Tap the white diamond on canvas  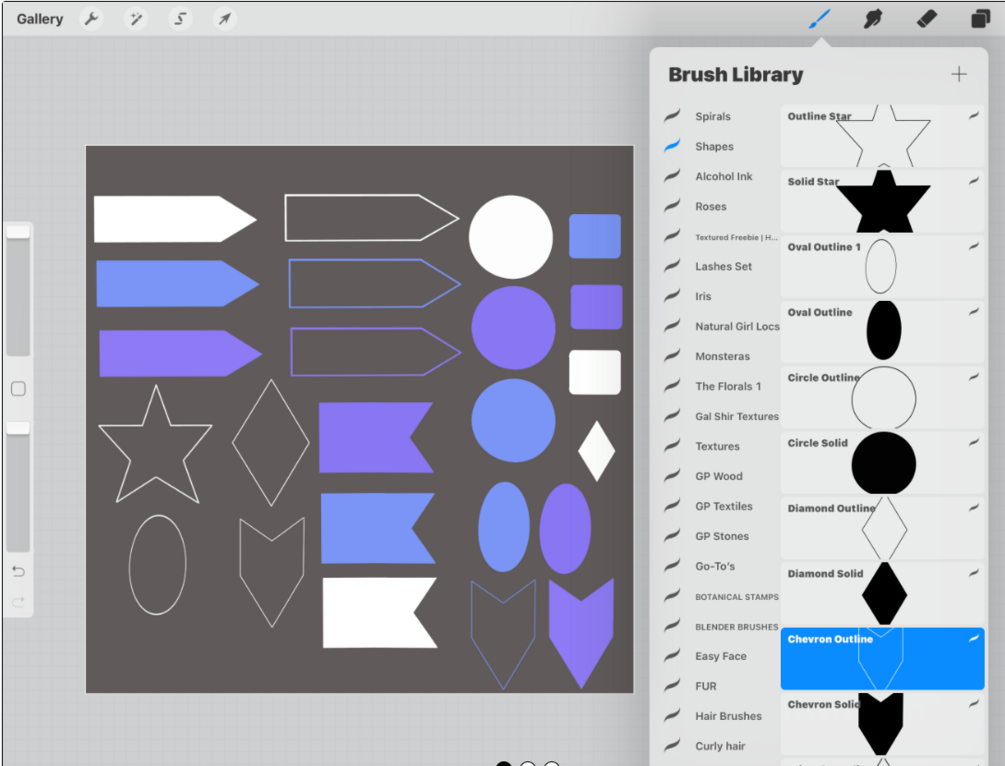597,451
